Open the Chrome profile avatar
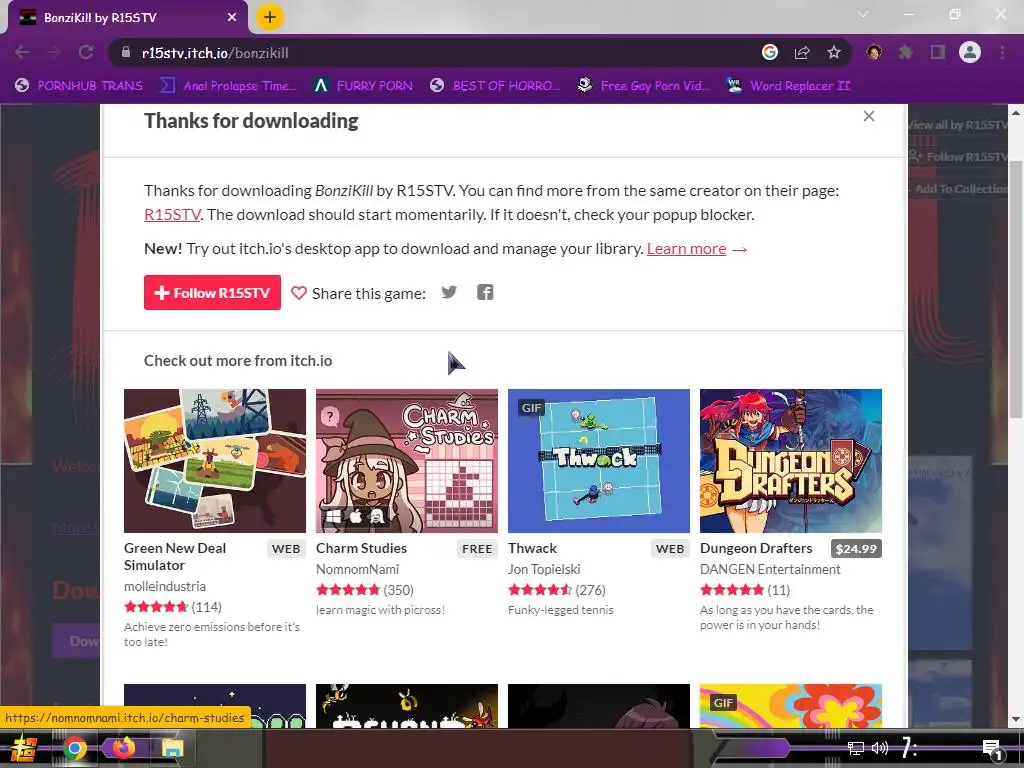This screenshot has height=768, width=1024. coord(970,52)
